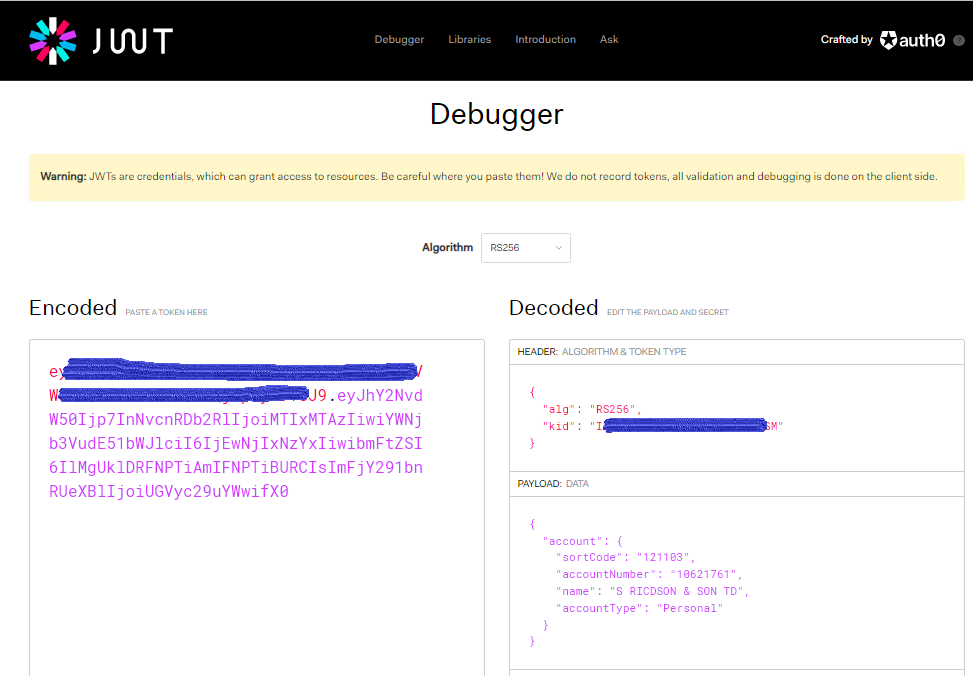Screen dimensions: 973x676
Task: Click the redacted red header token segment
Action: [x=230, y=372]
